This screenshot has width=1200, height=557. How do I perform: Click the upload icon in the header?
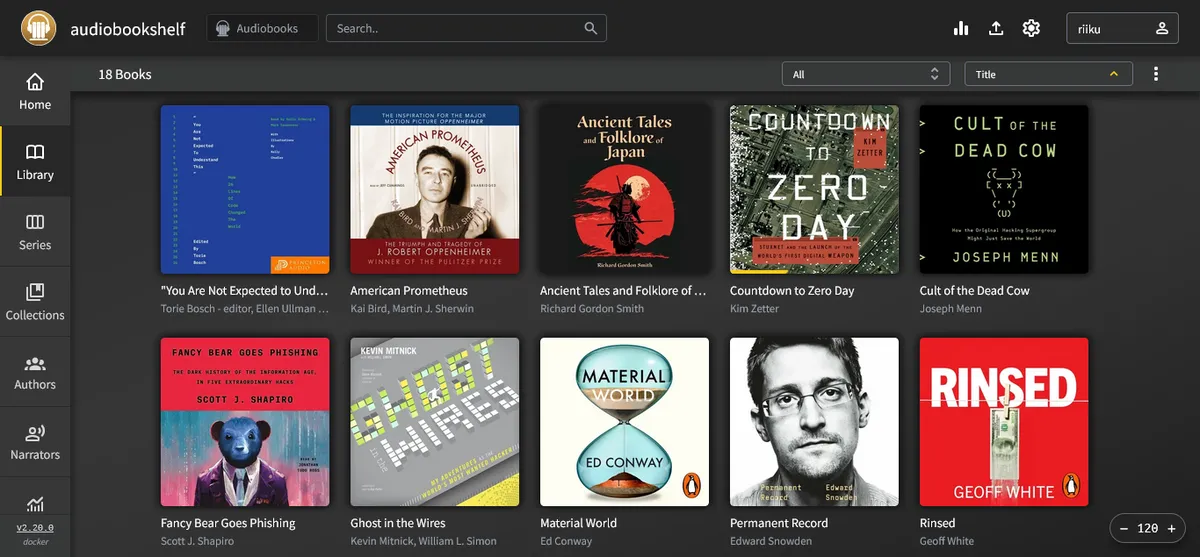pyautogui.click(x=996, y=28)
